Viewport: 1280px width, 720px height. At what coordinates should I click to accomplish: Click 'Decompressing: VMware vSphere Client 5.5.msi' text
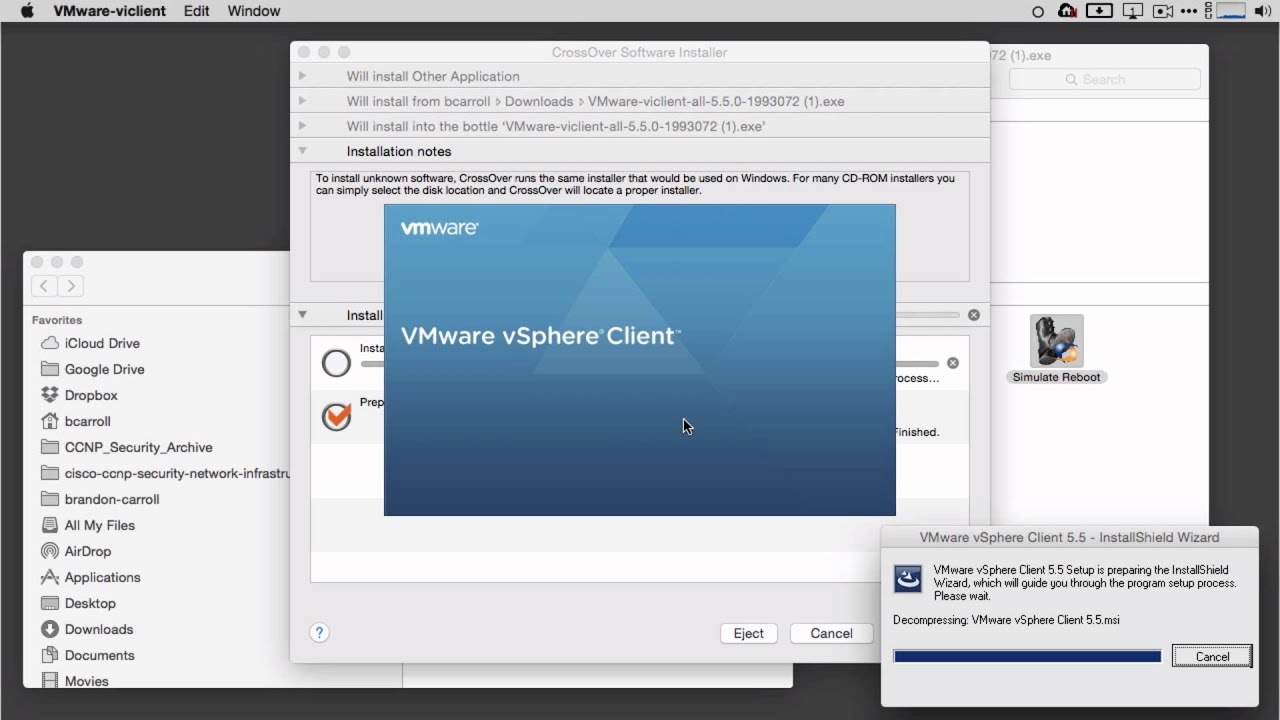[x=1006, y=620]
